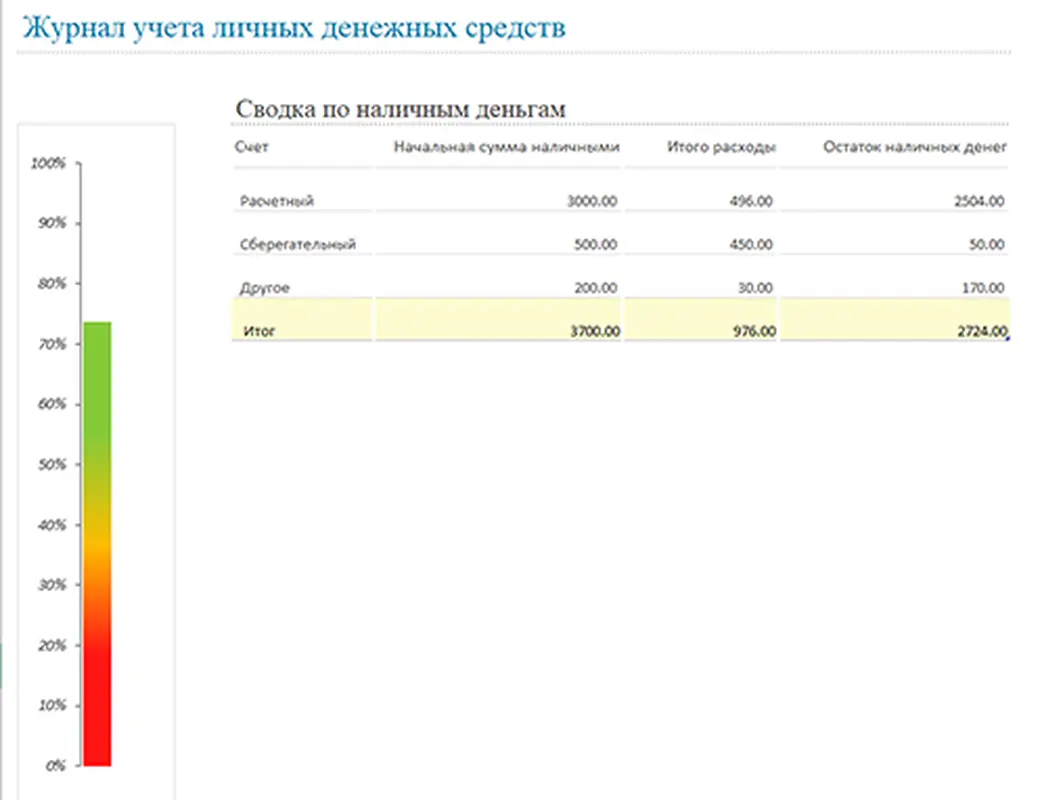Click the 170.00 balance cell

tap(982, 288)
